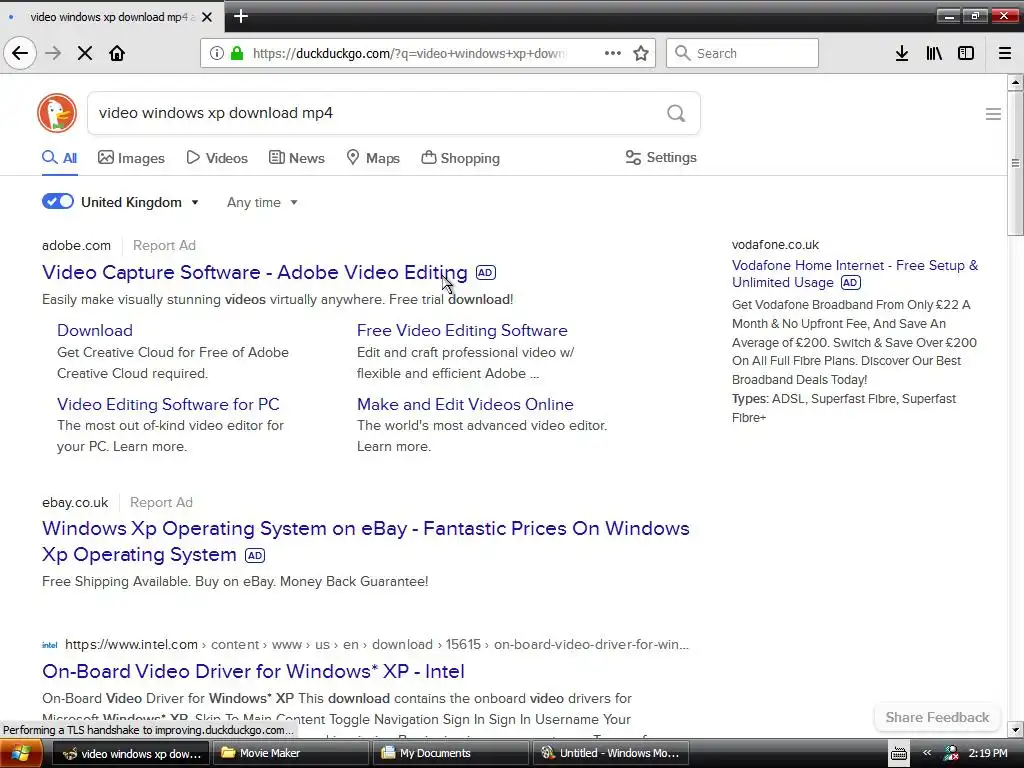Open the DuckDuckGo side menu icon
Screen dimensions: 1024x768
click(x=993, y=114)
